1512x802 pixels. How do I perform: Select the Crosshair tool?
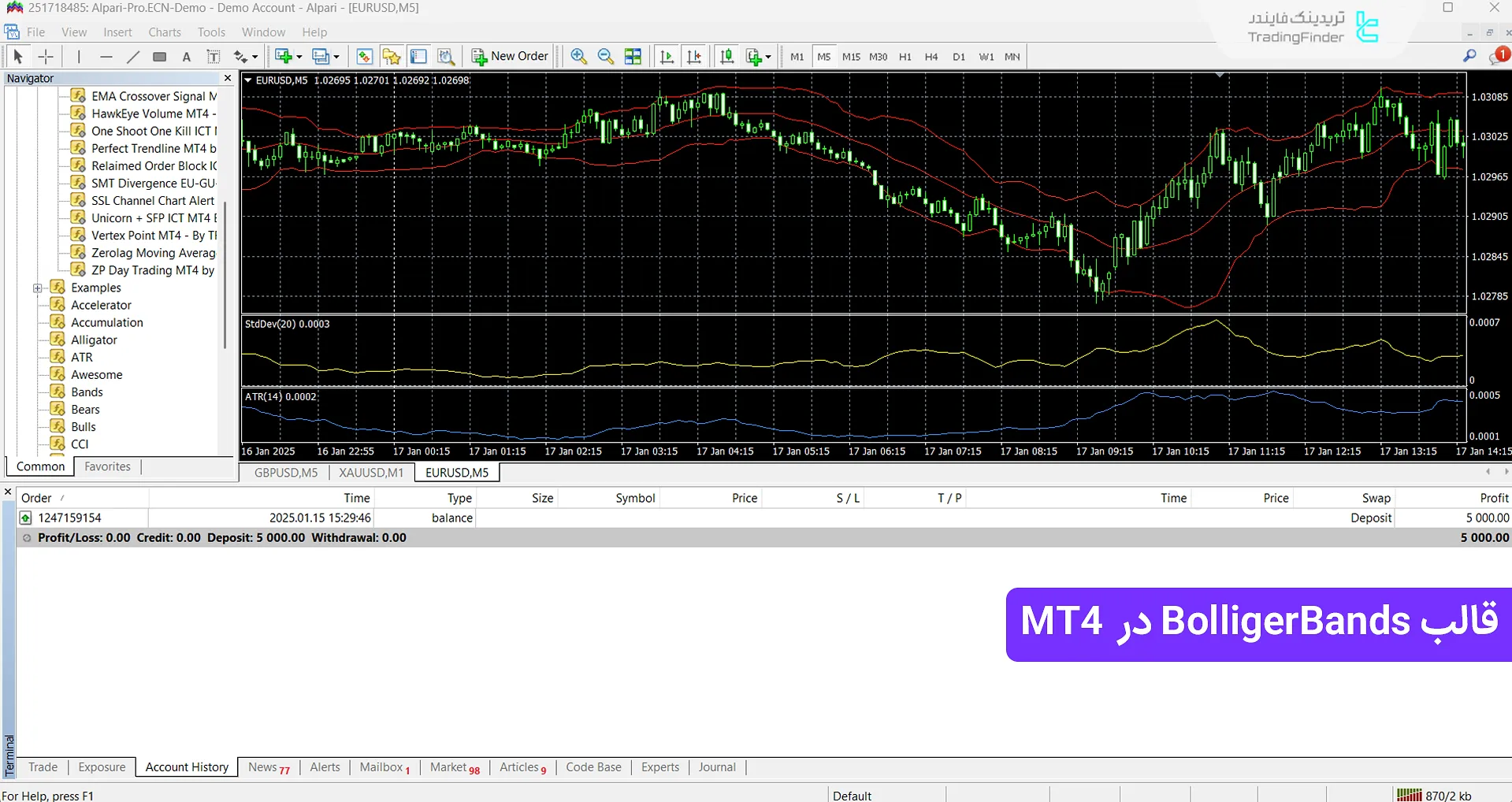click(x=46, y=57)
